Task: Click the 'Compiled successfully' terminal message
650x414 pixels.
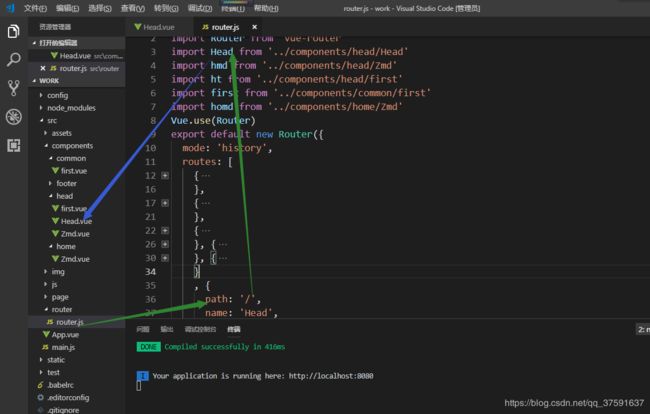Action: (x=224, y=347)
